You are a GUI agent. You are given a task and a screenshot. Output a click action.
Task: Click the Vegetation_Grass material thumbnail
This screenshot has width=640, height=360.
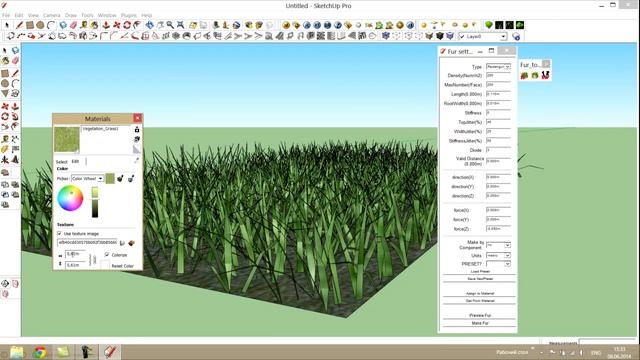[67, 139]
